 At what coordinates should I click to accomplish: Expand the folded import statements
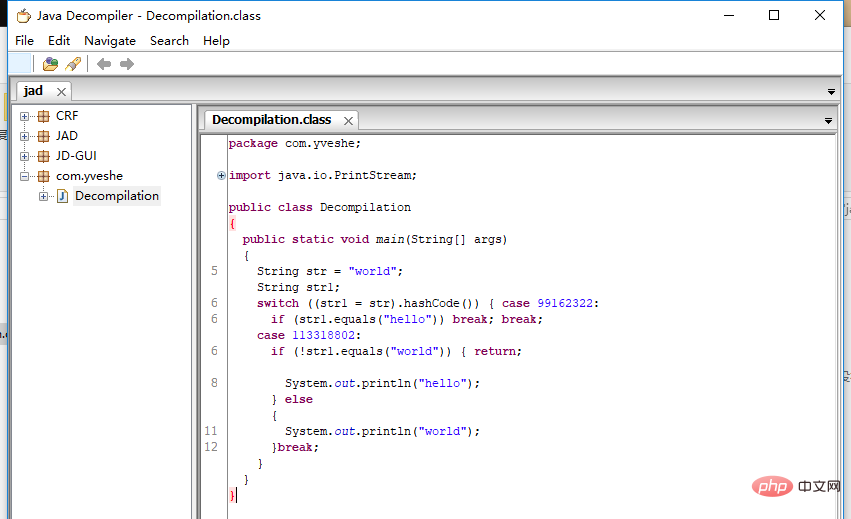221,175
